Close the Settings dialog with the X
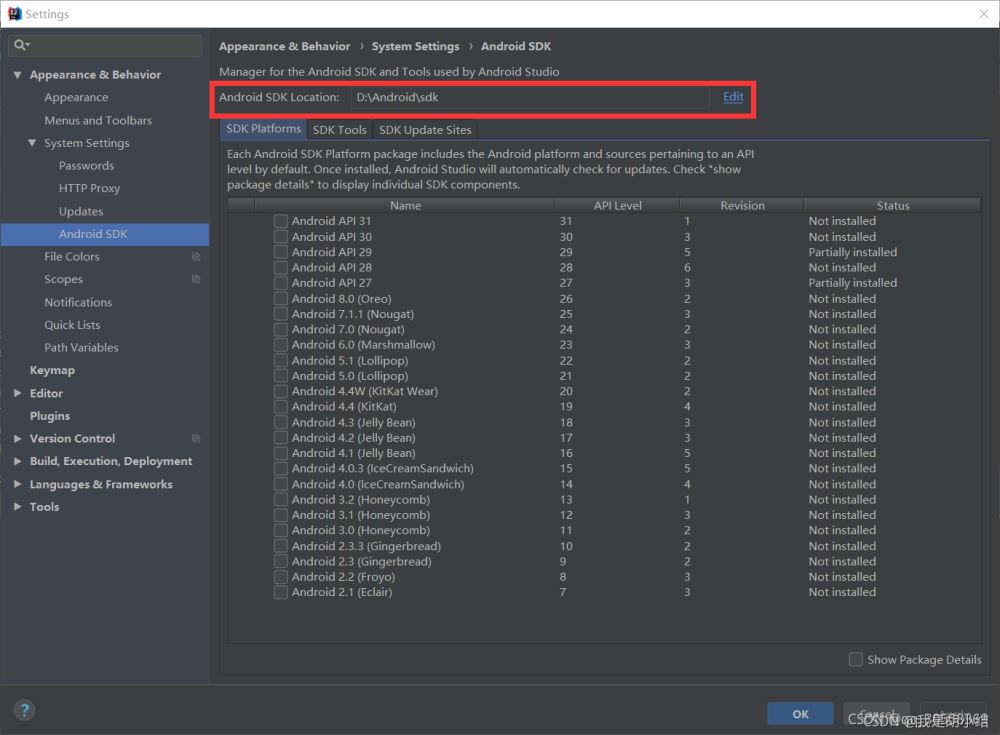 coord(983,14)
